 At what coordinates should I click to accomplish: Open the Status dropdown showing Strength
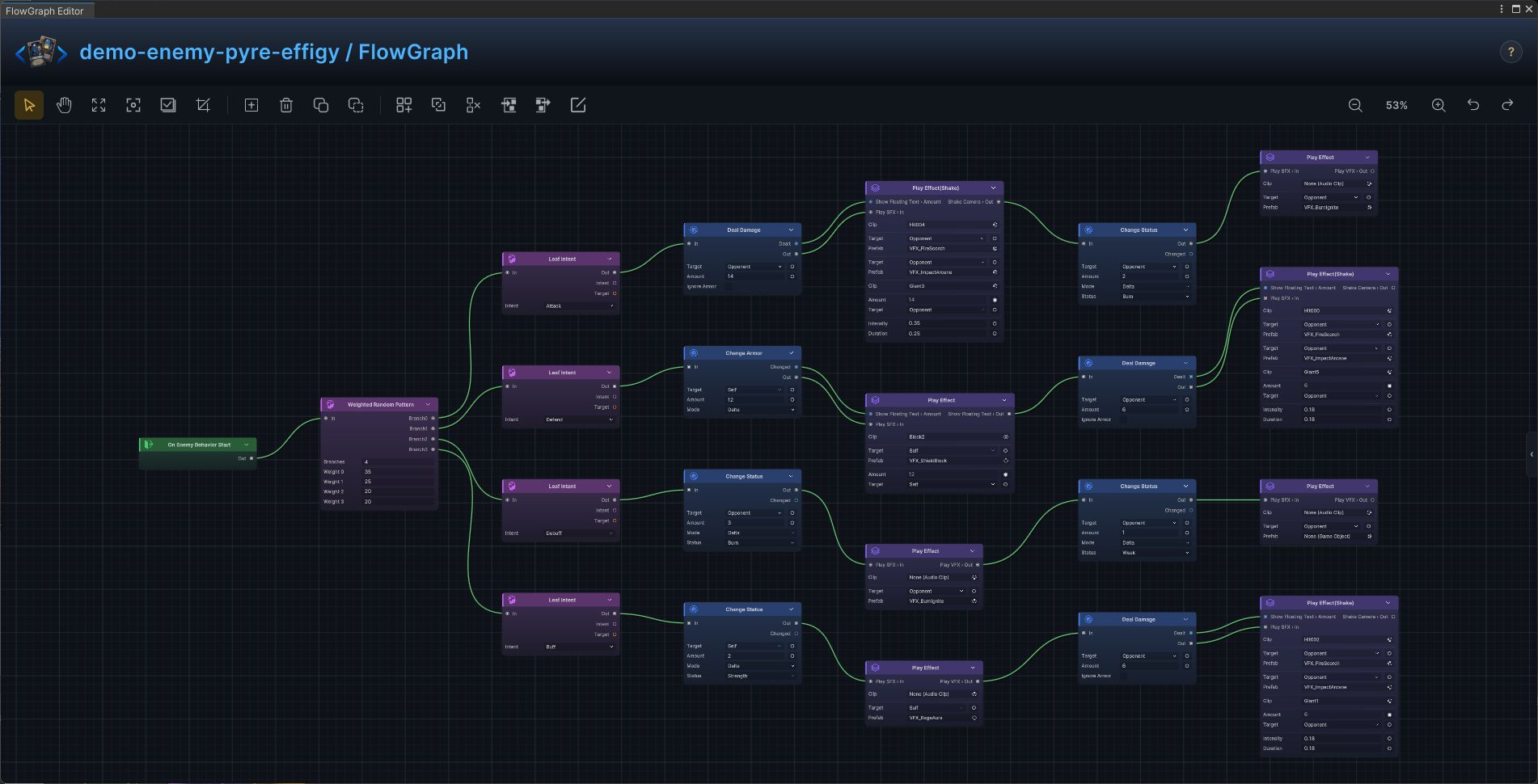tap(761, 676)
